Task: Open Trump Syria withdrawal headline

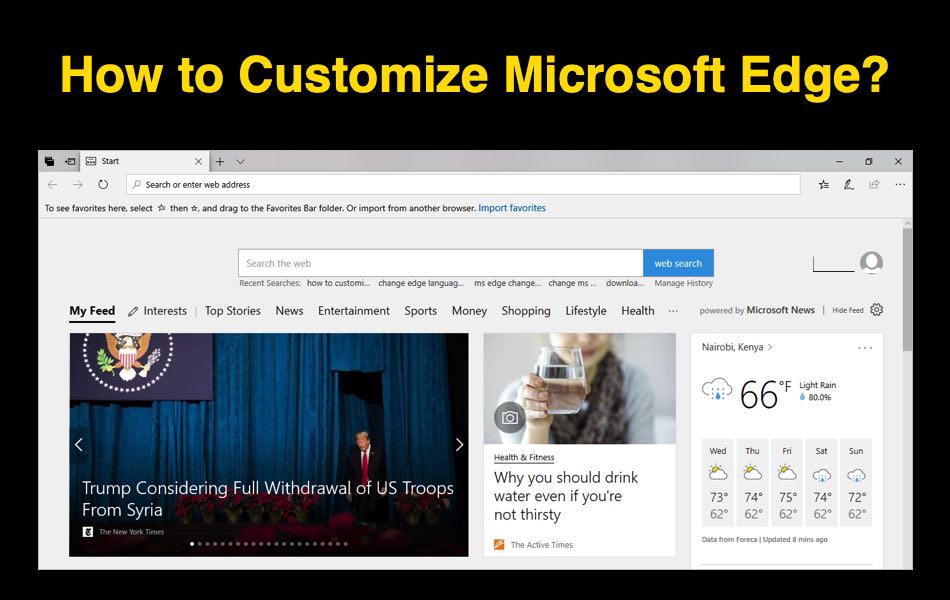Action: pos(268,499)
